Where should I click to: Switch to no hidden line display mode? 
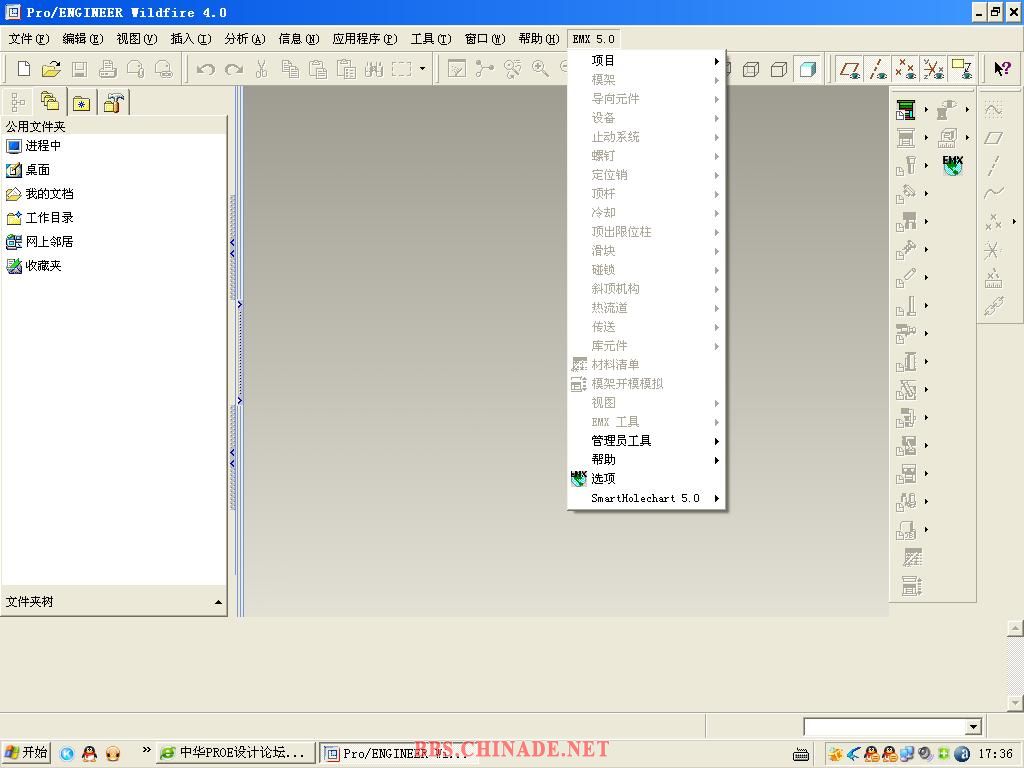click(x=779, y=69)
